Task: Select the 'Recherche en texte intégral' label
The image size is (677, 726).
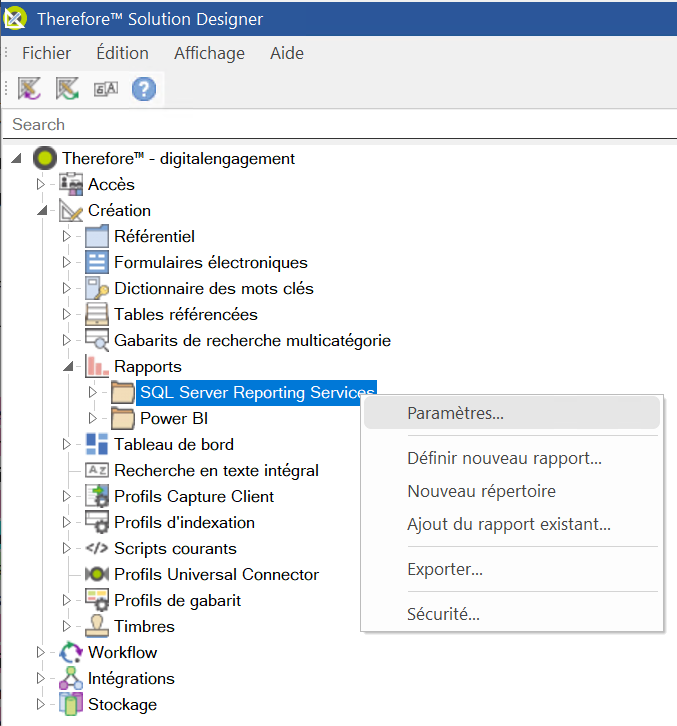Action: (x=216, y=470)
